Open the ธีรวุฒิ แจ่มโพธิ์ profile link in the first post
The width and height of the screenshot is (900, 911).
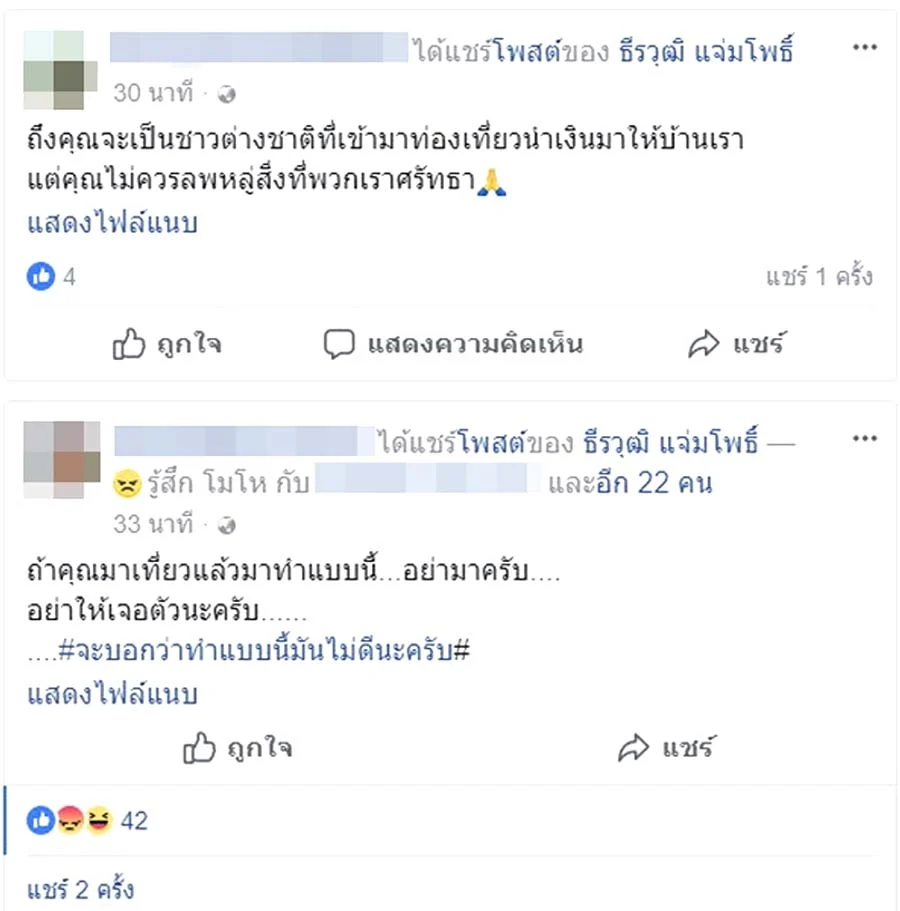706,50
